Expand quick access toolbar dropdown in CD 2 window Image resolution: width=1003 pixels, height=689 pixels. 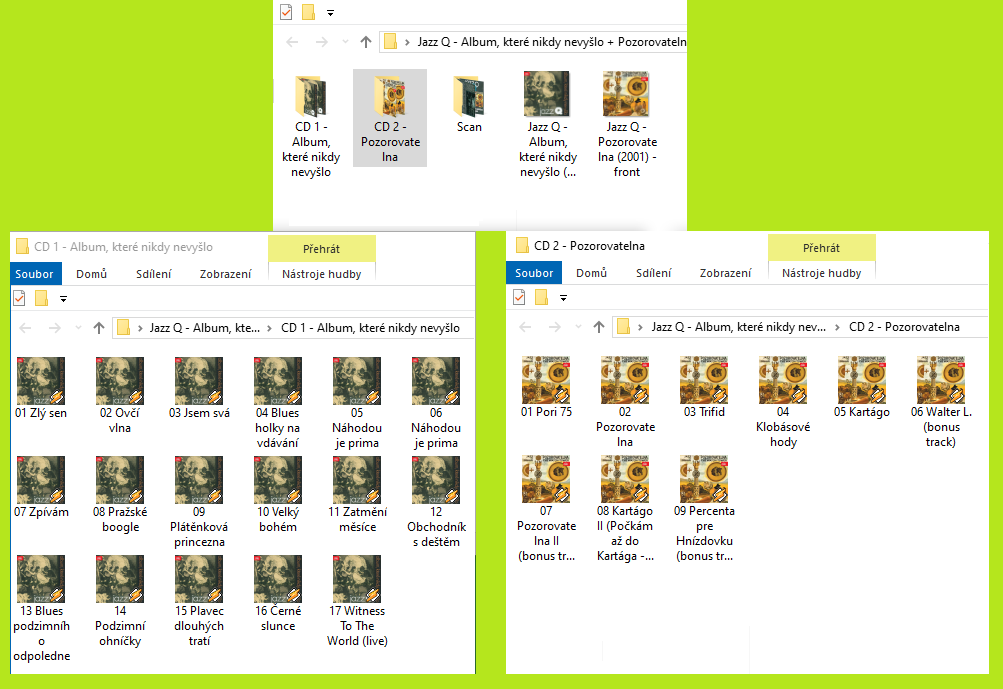(564, 297)
